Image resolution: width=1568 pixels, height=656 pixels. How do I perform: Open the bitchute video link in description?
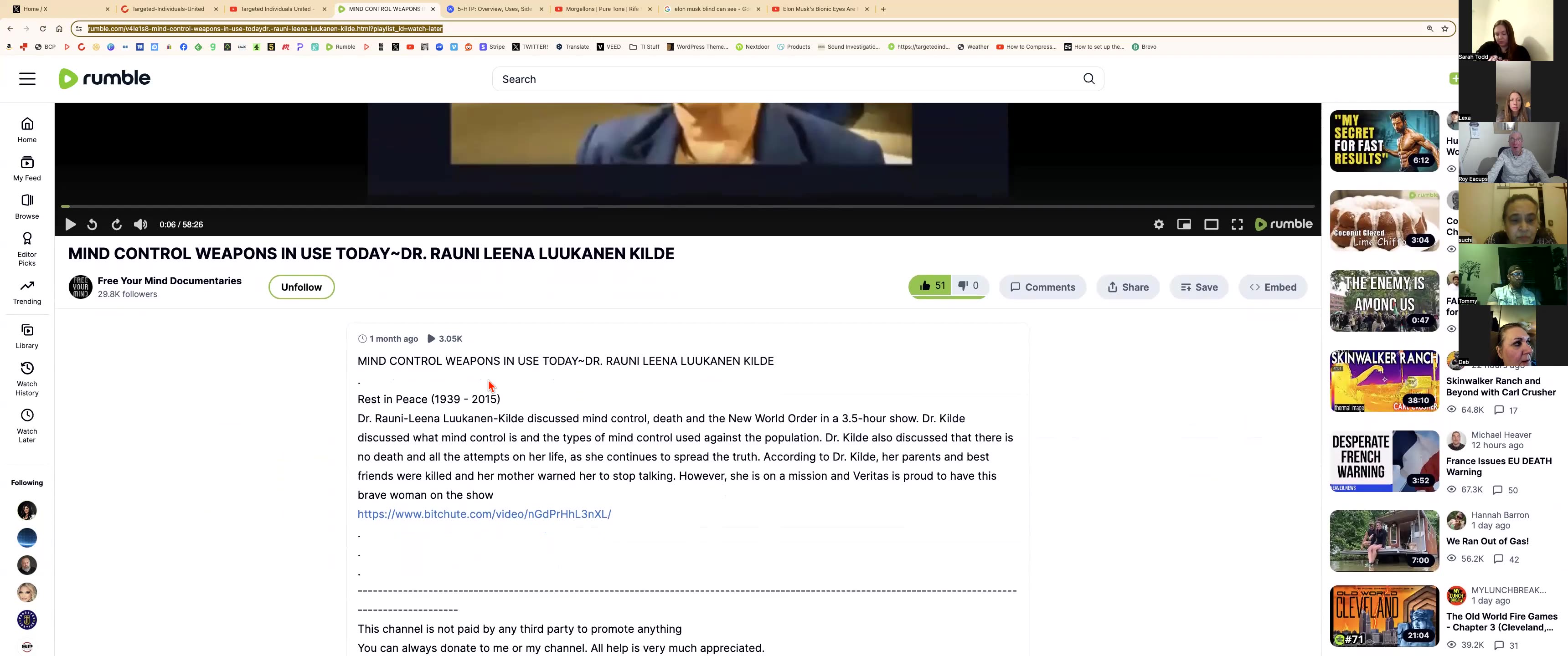484,514
